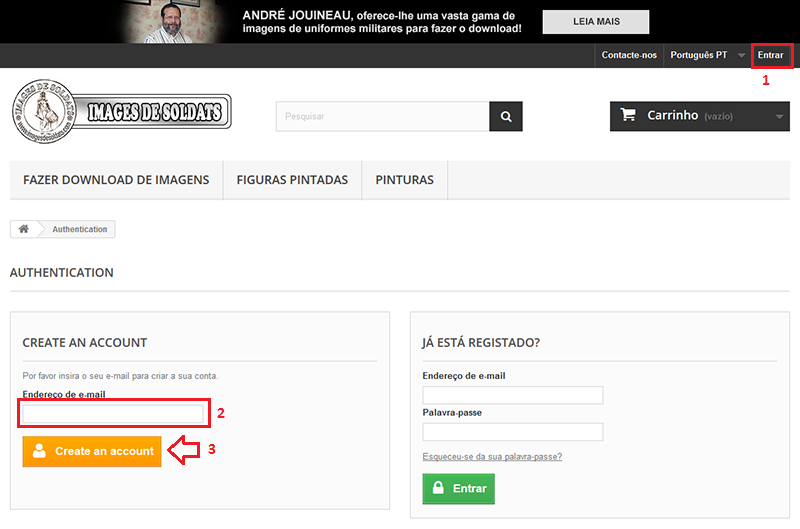Expand the Carrinho dropdown arrow
The width and height of the screenshot is (800, 529).
(x=780, y=116)
